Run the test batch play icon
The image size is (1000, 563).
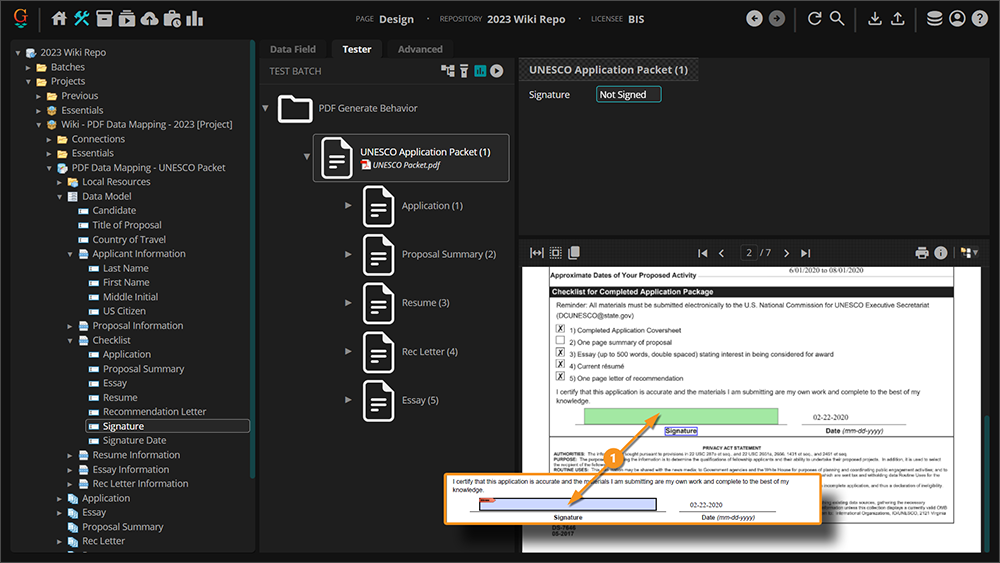496,71
